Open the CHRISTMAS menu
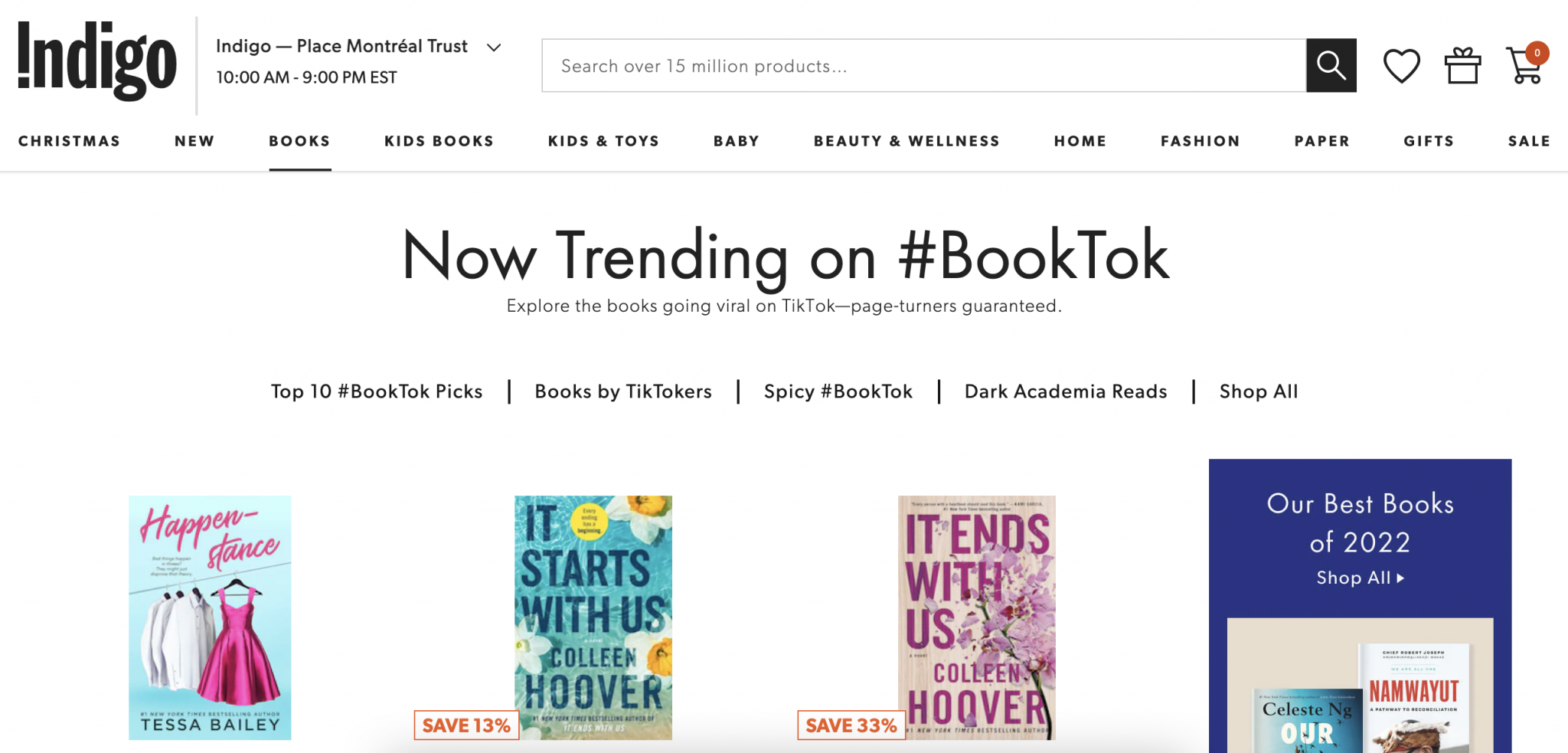The height and width of the screenshot is (753, 1568). pyautogui.click(x=70, y=141)
